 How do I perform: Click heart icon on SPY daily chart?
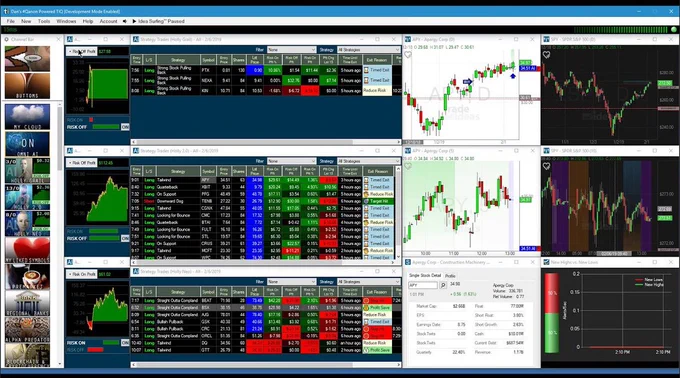point(546,55)
